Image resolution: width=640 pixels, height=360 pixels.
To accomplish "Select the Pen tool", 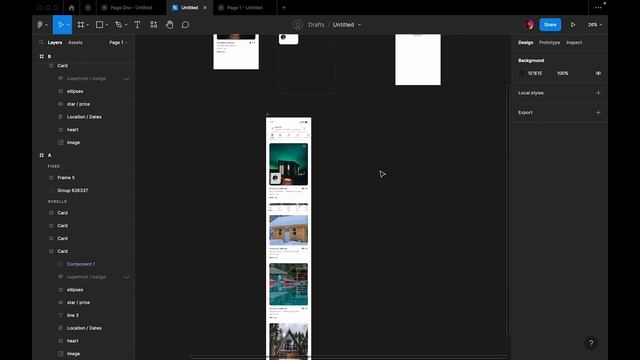I will click(118, 25).
